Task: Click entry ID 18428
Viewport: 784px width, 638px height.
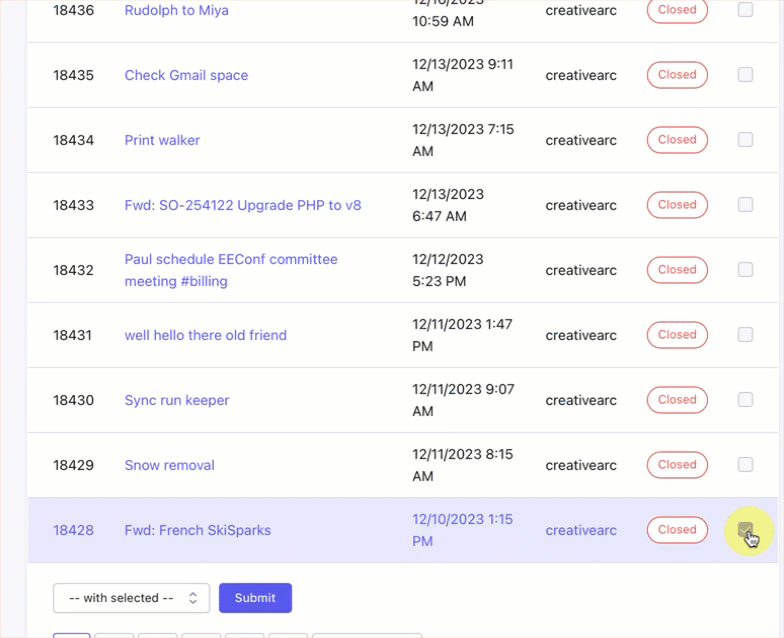Action: 73,530
